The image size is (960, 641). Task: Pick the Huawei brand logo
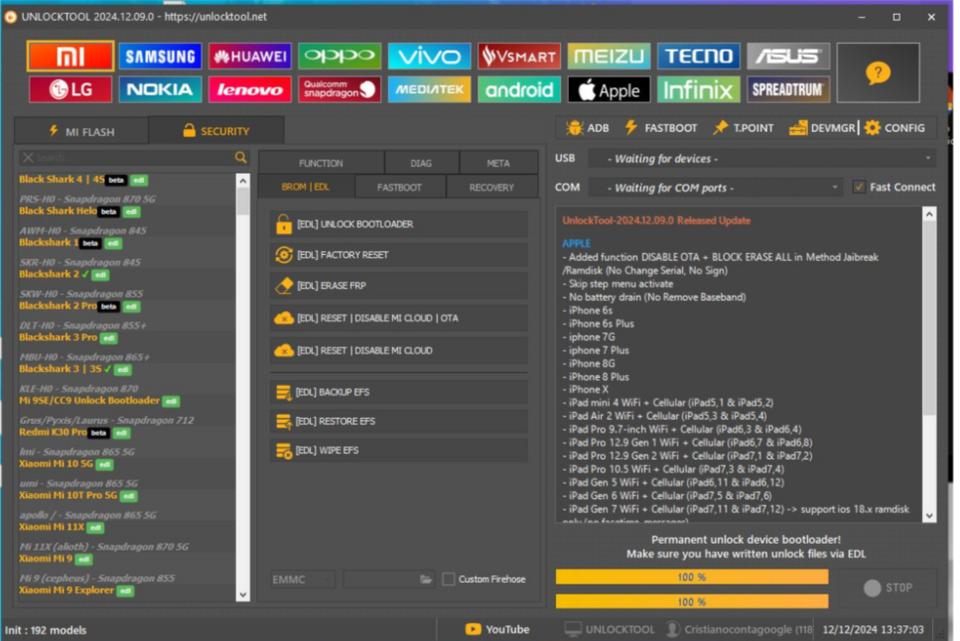click(250, 56)
